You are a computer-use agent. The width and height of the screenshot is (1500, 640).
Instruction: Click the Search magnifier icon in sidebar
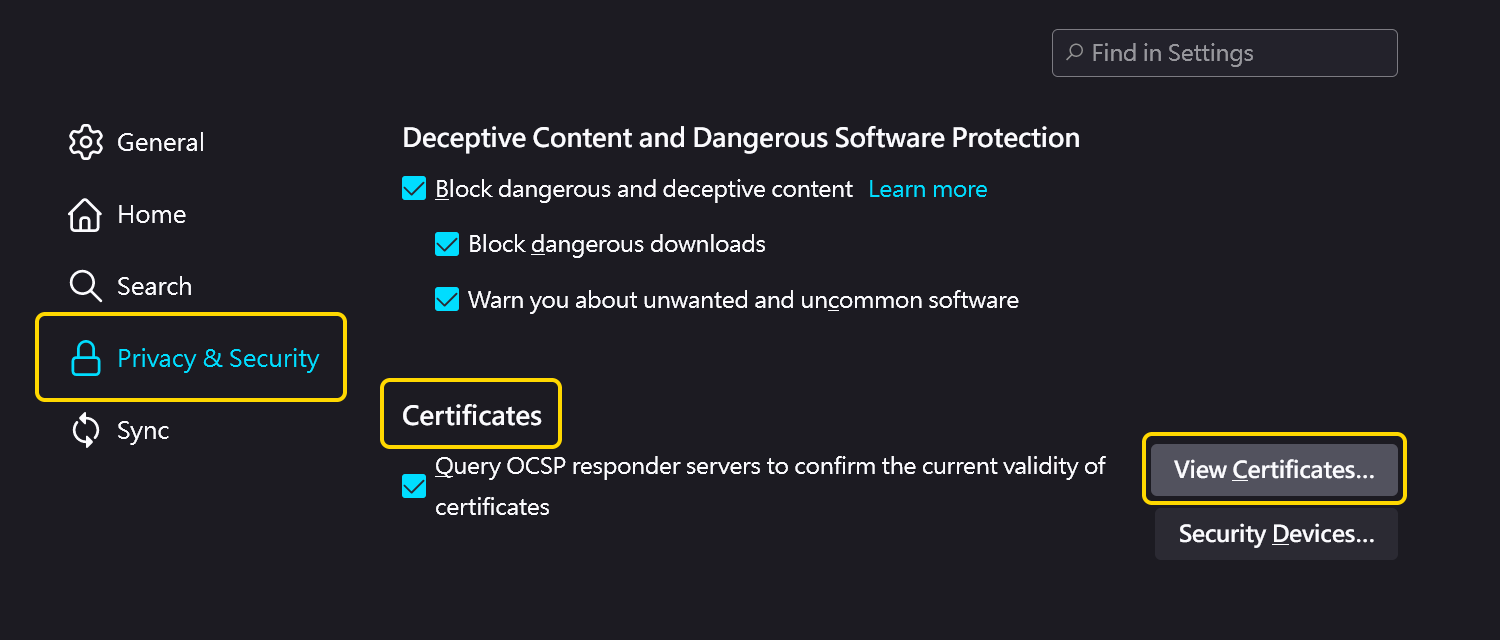tap(86, 286)
